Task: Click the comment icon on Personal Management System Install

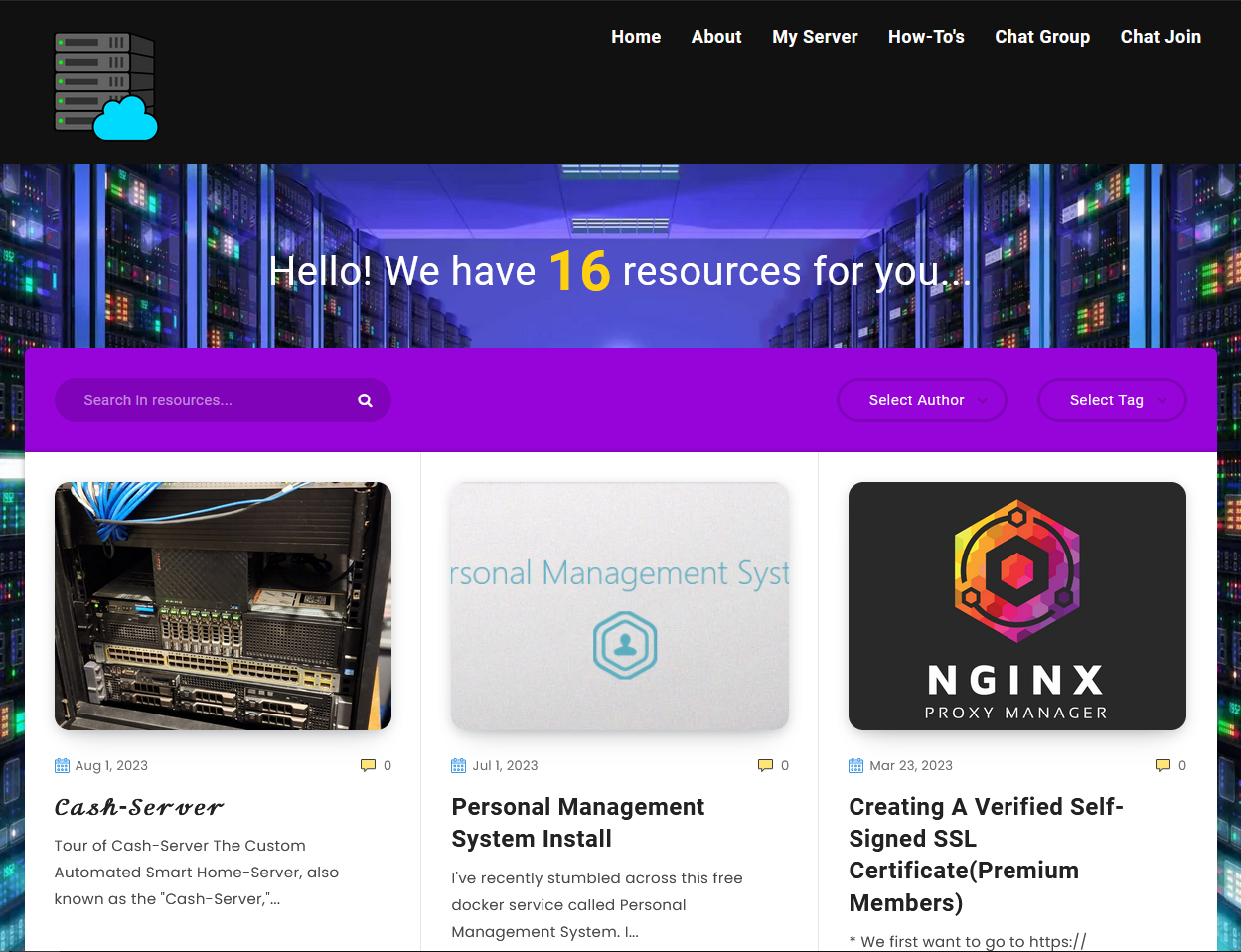Action: click(766, 765)
